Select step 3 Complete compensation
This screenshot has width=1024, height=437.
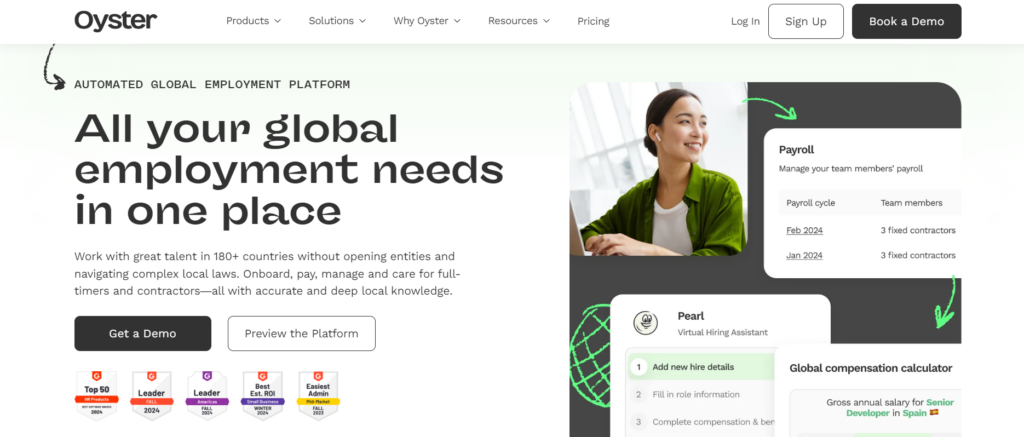click(x=701, y=422)
